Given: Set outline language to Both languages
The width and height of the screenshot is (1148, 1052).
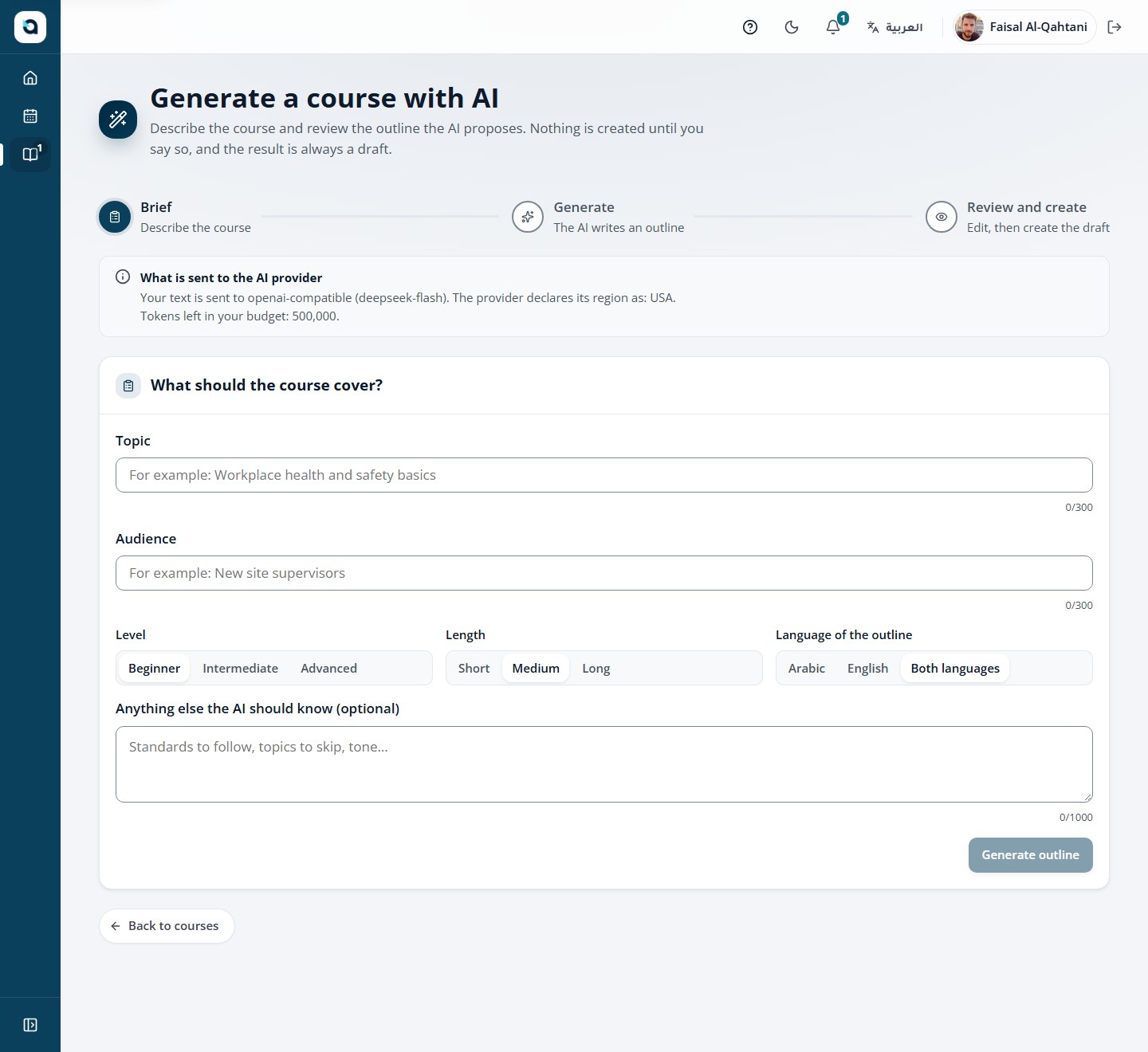Looking at the screenshot, I should tap(955, 668).
